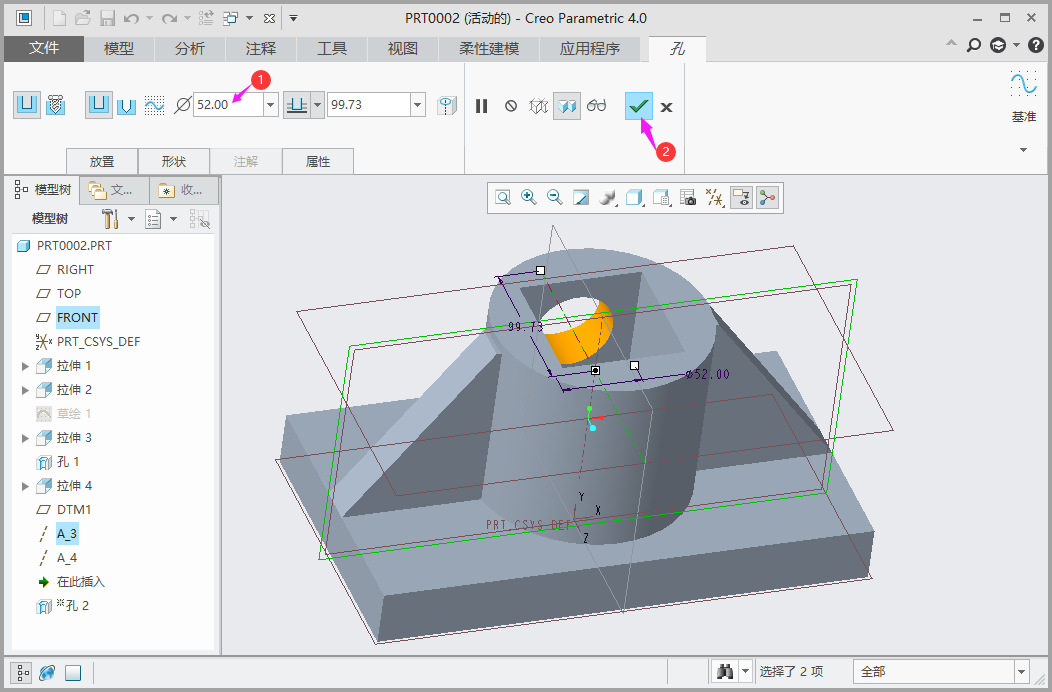The image size is (1052, 692).
Task: Open the depth value 99.73 dropdown
Action: click(x=417, y=105)
